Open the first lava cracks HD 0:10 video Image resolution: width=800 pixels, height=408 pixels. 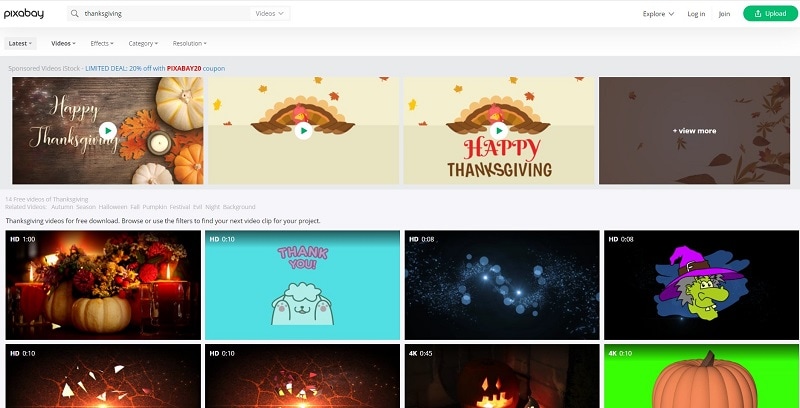pyautogui.click(x=103, y=376)
